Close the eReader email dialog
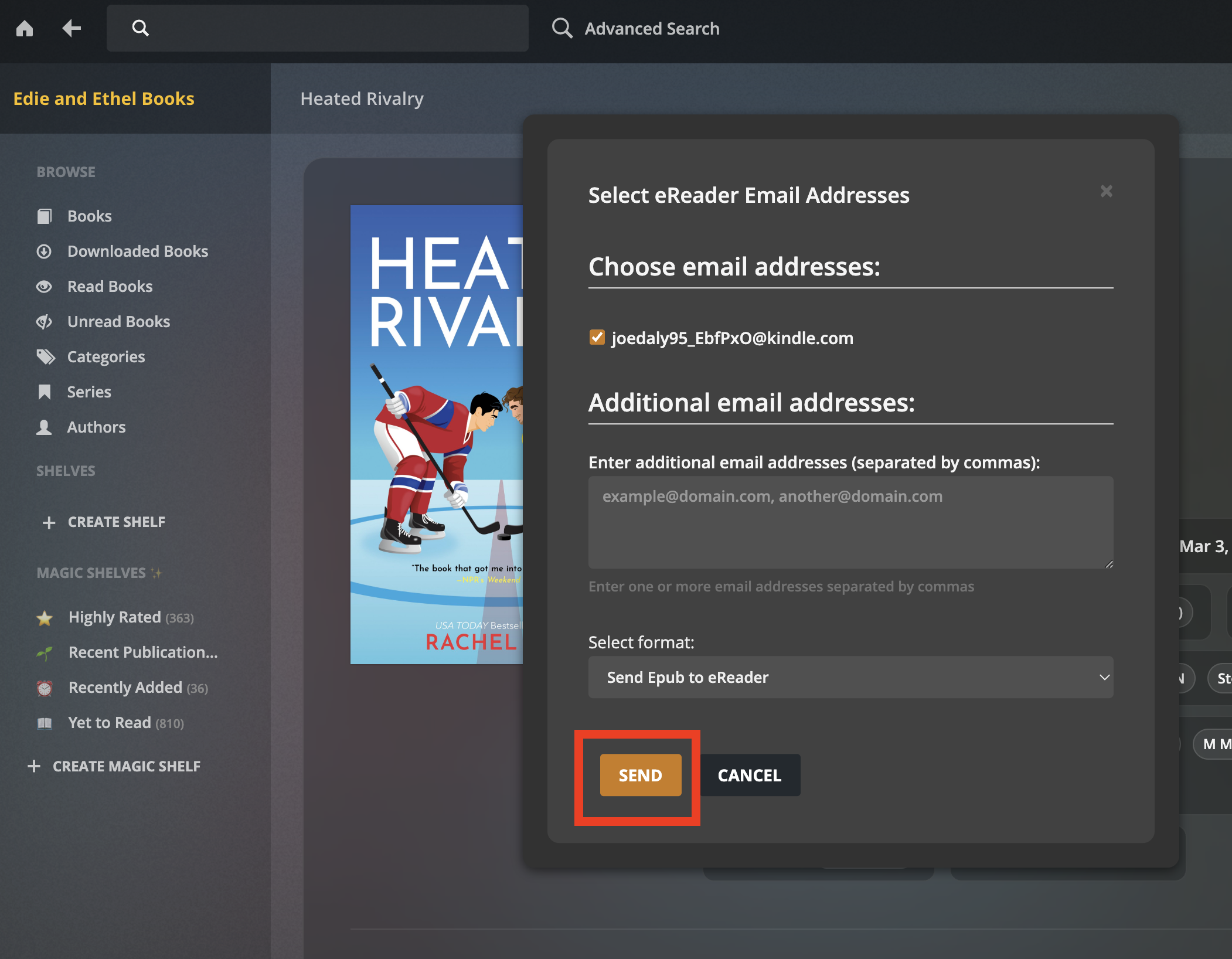This screenshot has height=959, width=1232. pyautogui.click(x=1106, y=191)
